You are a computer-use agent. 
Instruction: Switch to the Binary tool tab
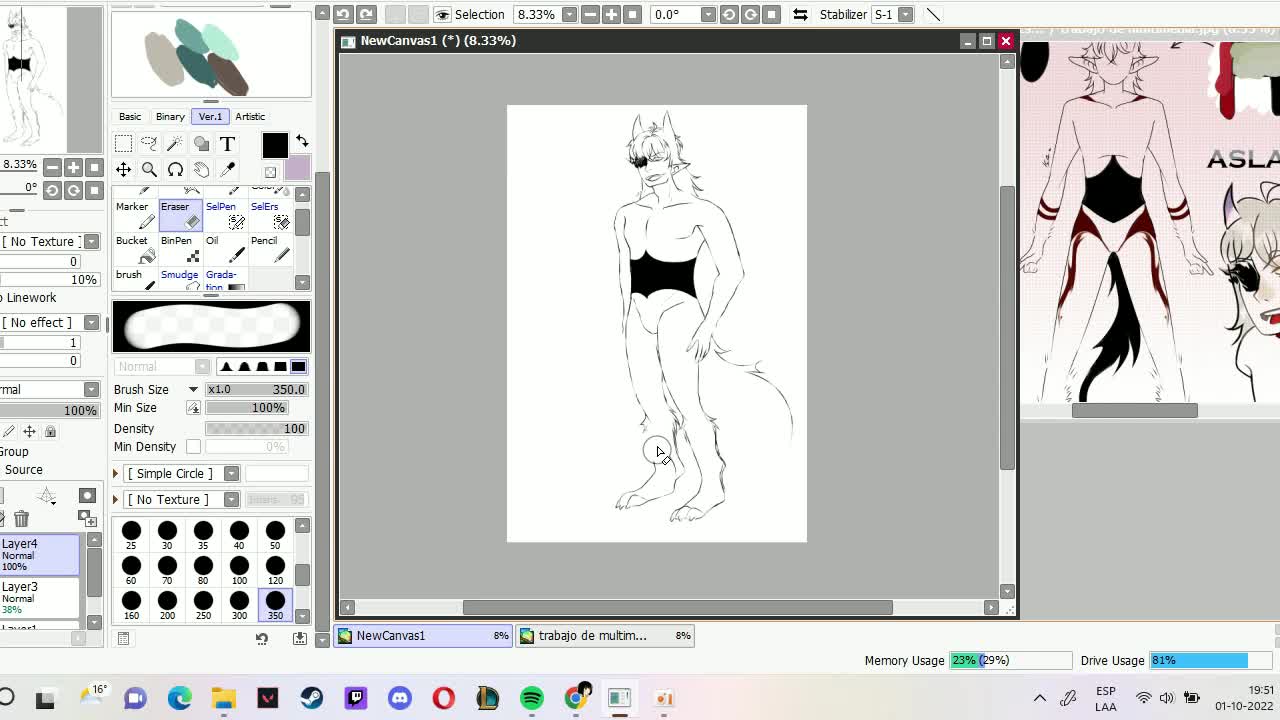(170, 116)
